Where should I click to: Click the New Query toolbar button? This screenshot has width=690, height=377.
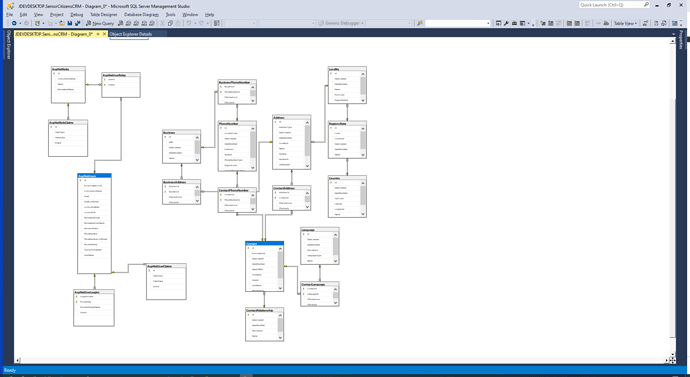[100, 23]
